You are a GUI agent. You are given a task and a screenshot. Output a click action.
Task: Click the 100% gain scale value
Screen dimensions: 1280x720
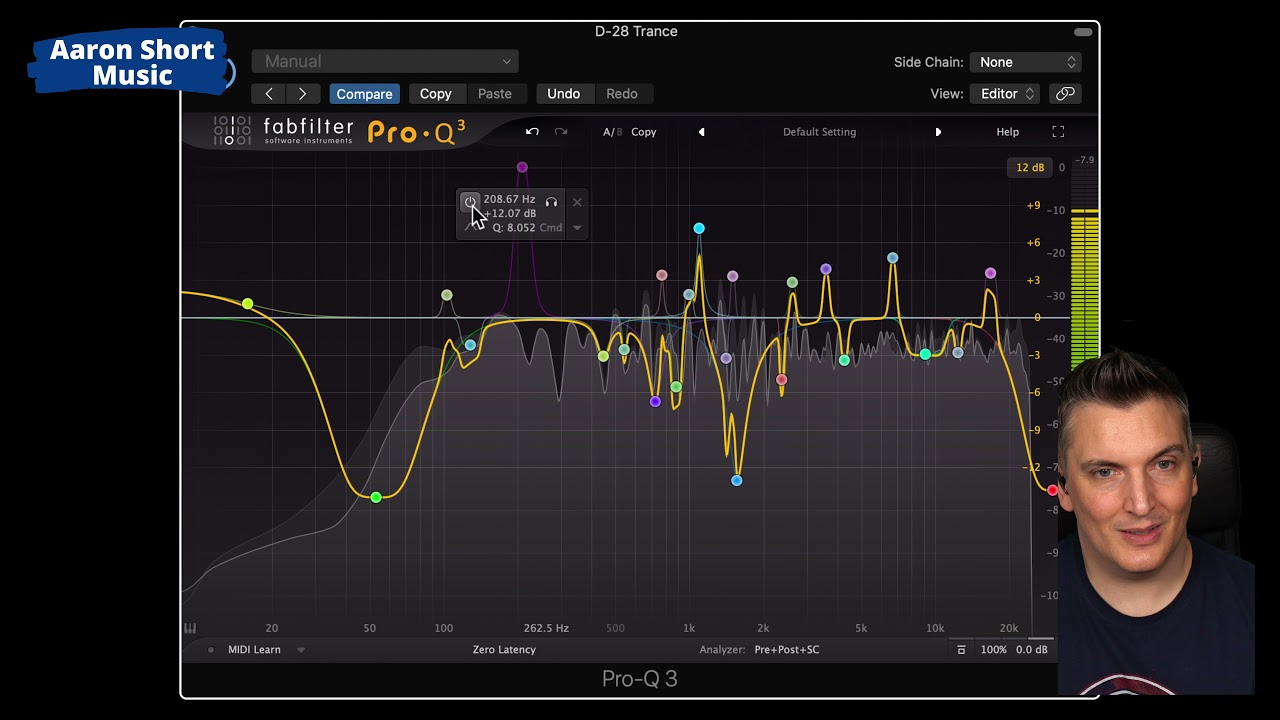click(x=993, y=650)
